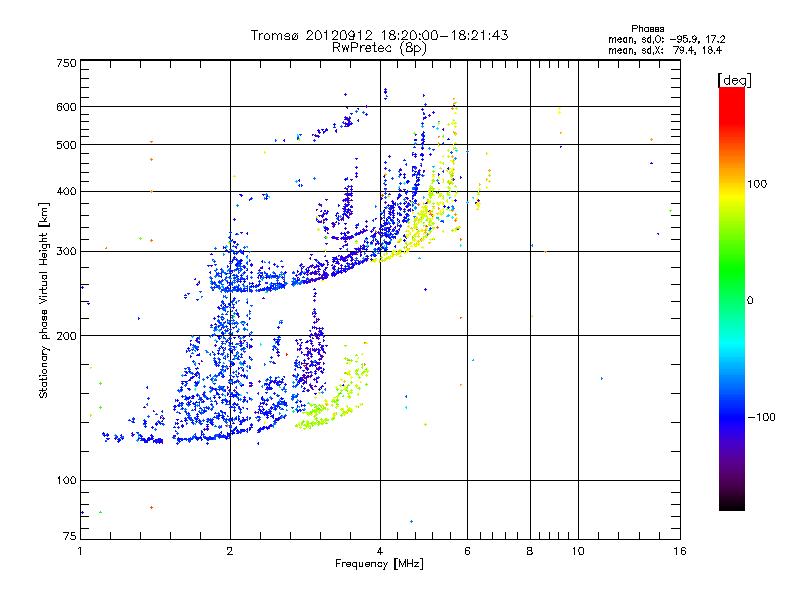
Task: Click the y-axis tick label '750'
Action: tap(66, 63)
